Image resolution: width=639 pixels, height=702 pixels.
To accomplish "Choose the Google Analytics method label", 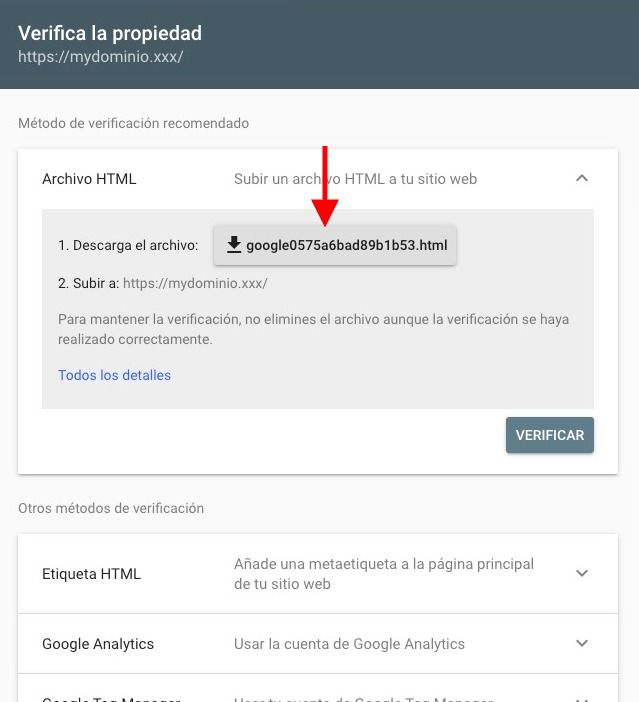I will tap(98, 644).
